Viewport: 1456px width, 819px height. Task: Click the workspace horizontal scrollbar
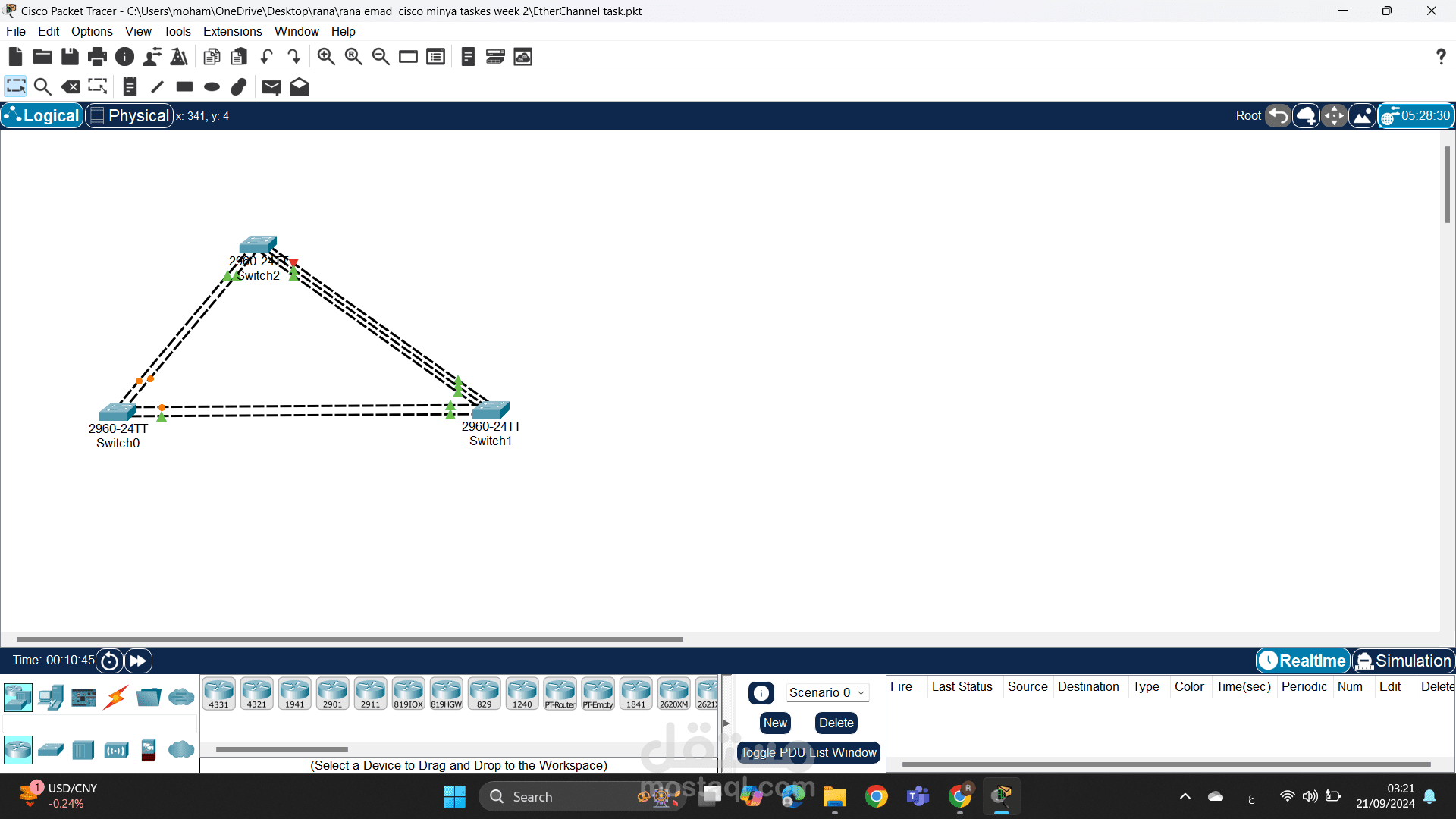349,639
